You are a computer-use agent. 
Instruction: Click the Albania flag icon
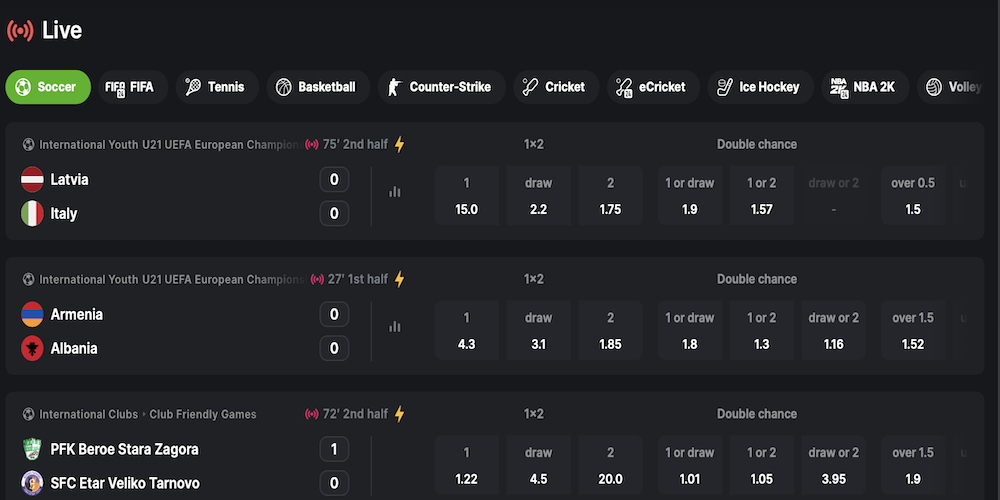click(32, 349)
